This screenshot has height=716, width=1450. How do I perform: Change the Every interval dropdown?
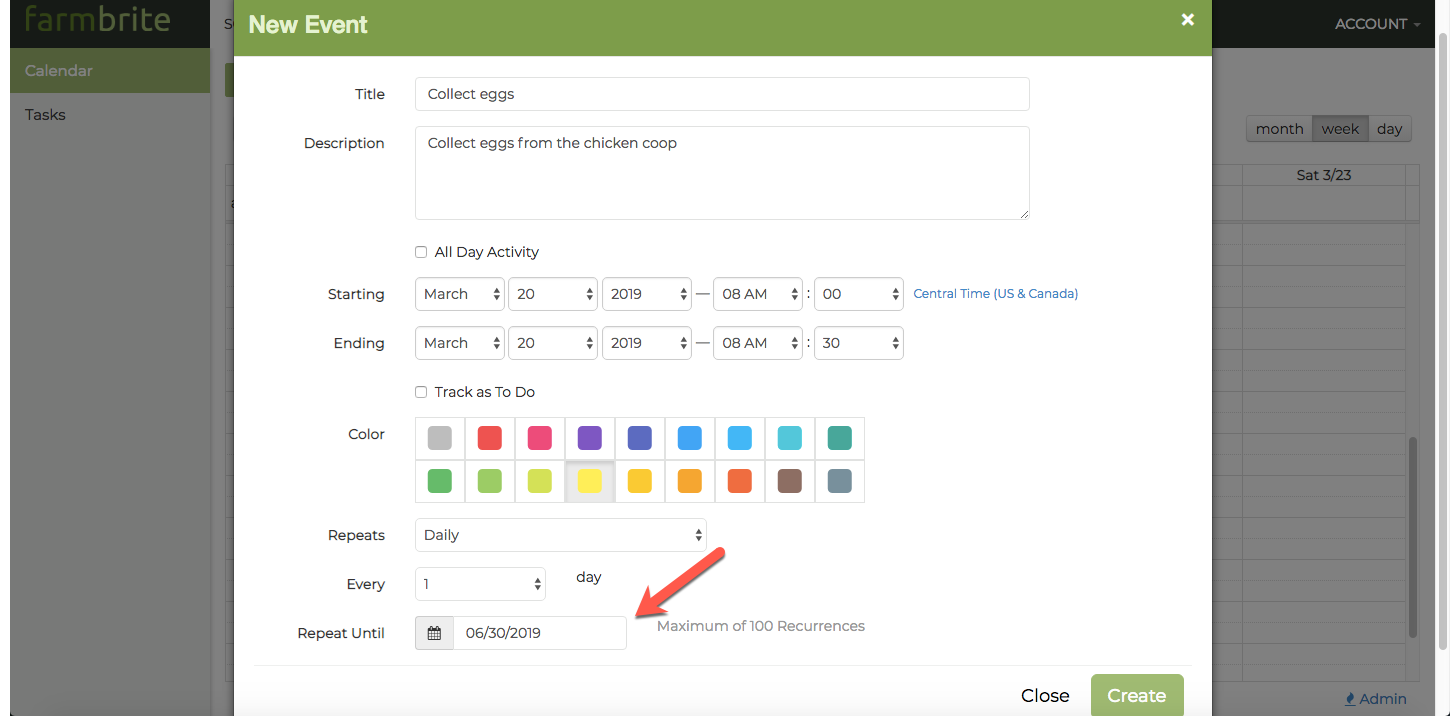480,584
